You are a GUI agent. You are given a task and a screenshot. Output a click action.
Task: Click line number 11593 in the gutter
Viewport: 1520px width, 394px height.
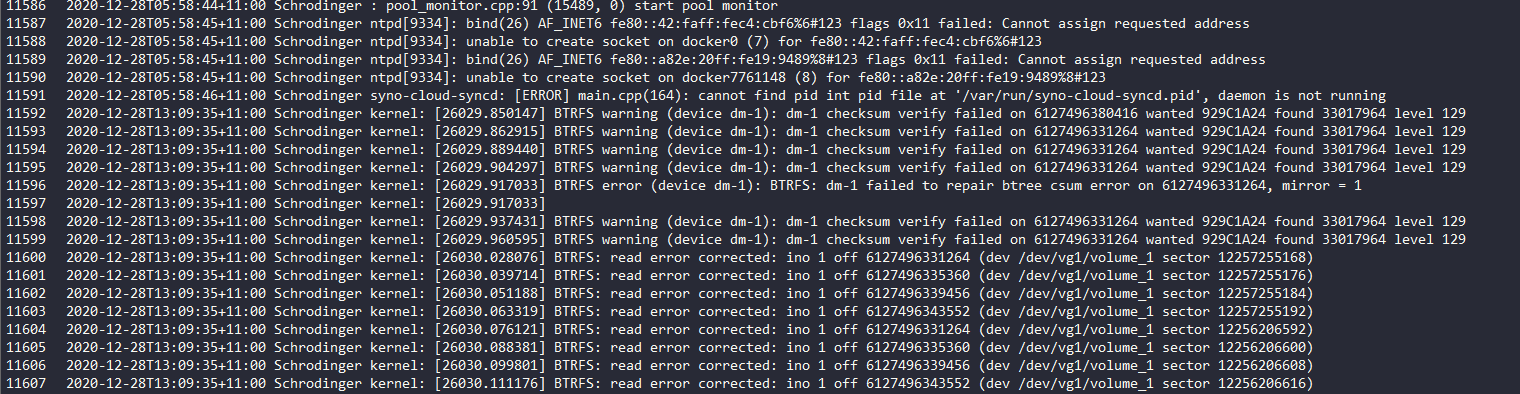click(x=25, y=131)
